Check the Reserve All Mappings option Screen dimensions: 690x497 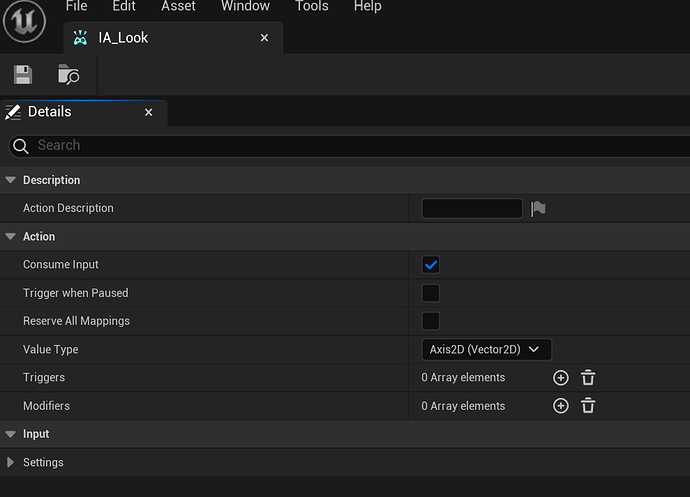coord(431,321)
